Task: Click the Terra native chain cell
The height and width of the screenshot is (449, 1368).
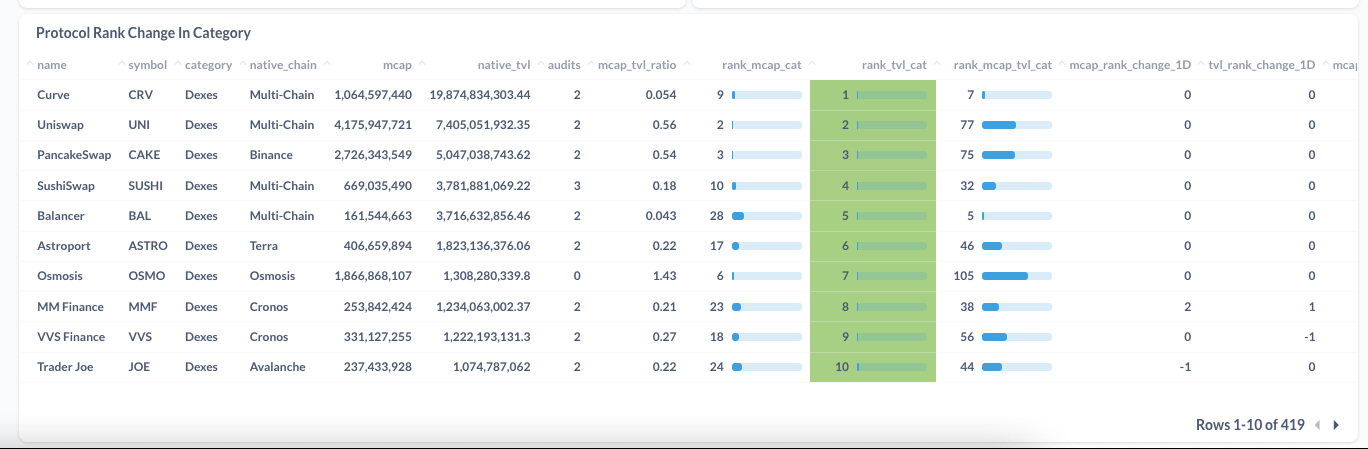Action: click(x=265, y=246)
